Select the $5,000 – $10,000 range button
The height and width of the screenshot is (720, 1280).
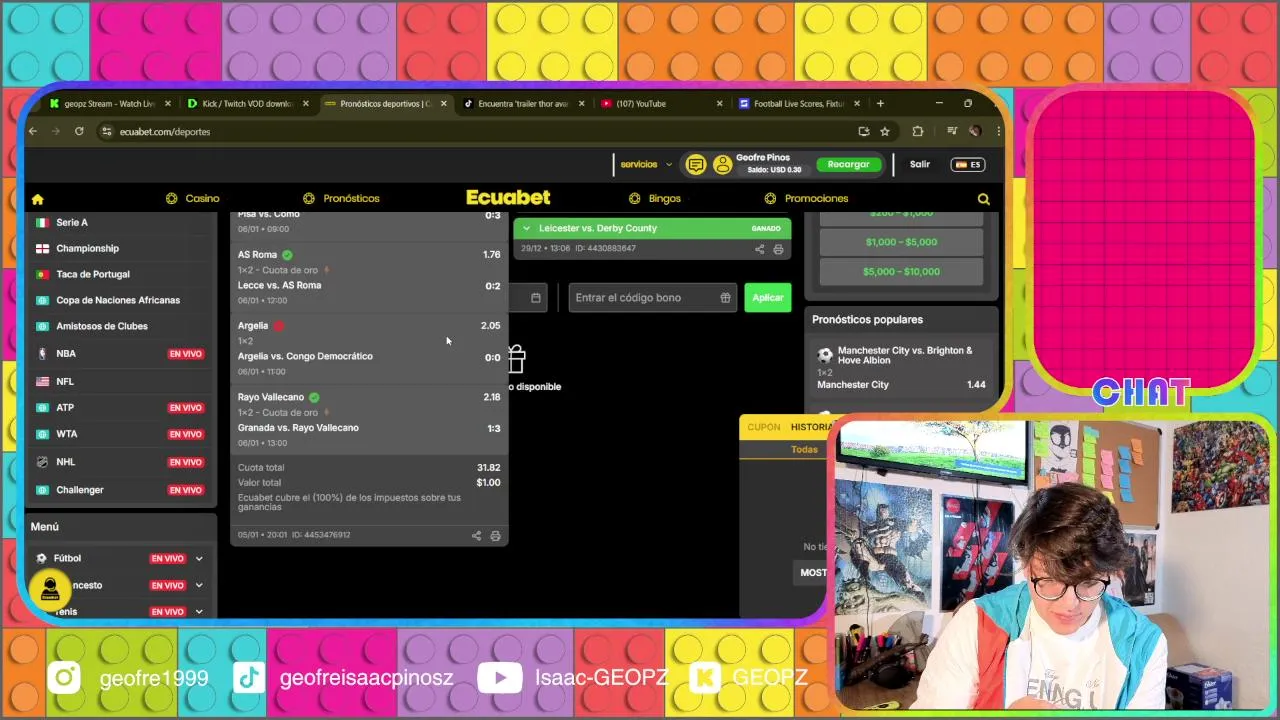tap(901, 272)
